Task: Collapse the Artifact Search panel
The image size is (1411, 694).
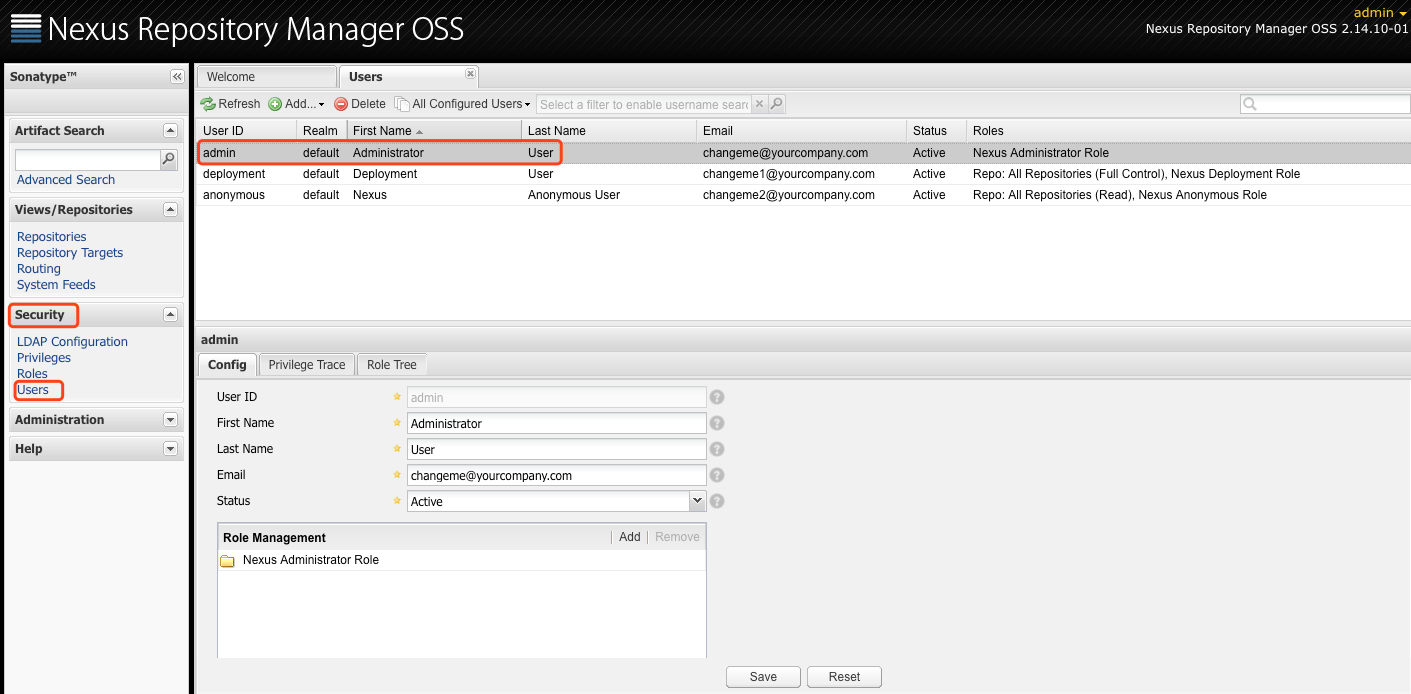Action: click(x=170, y=131)
